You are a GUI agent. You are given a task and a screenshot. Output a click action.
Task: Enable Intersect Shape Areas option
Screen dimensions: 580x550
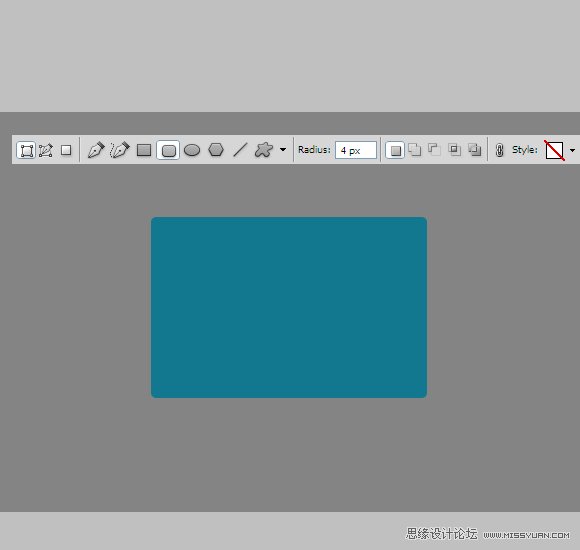(454, 150)
